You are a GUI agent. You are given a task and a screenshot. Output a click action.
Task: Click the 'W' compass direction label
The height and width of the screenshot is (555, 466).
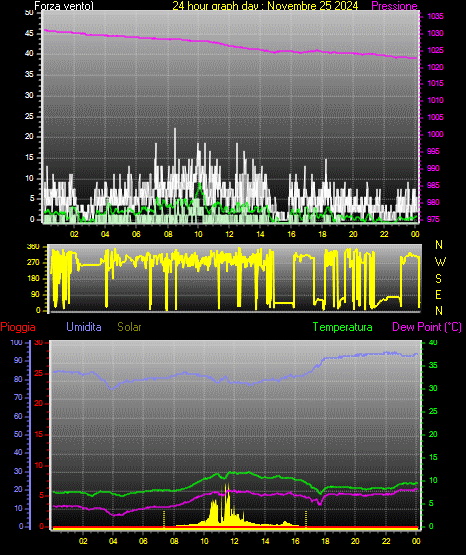coord(440,262)
